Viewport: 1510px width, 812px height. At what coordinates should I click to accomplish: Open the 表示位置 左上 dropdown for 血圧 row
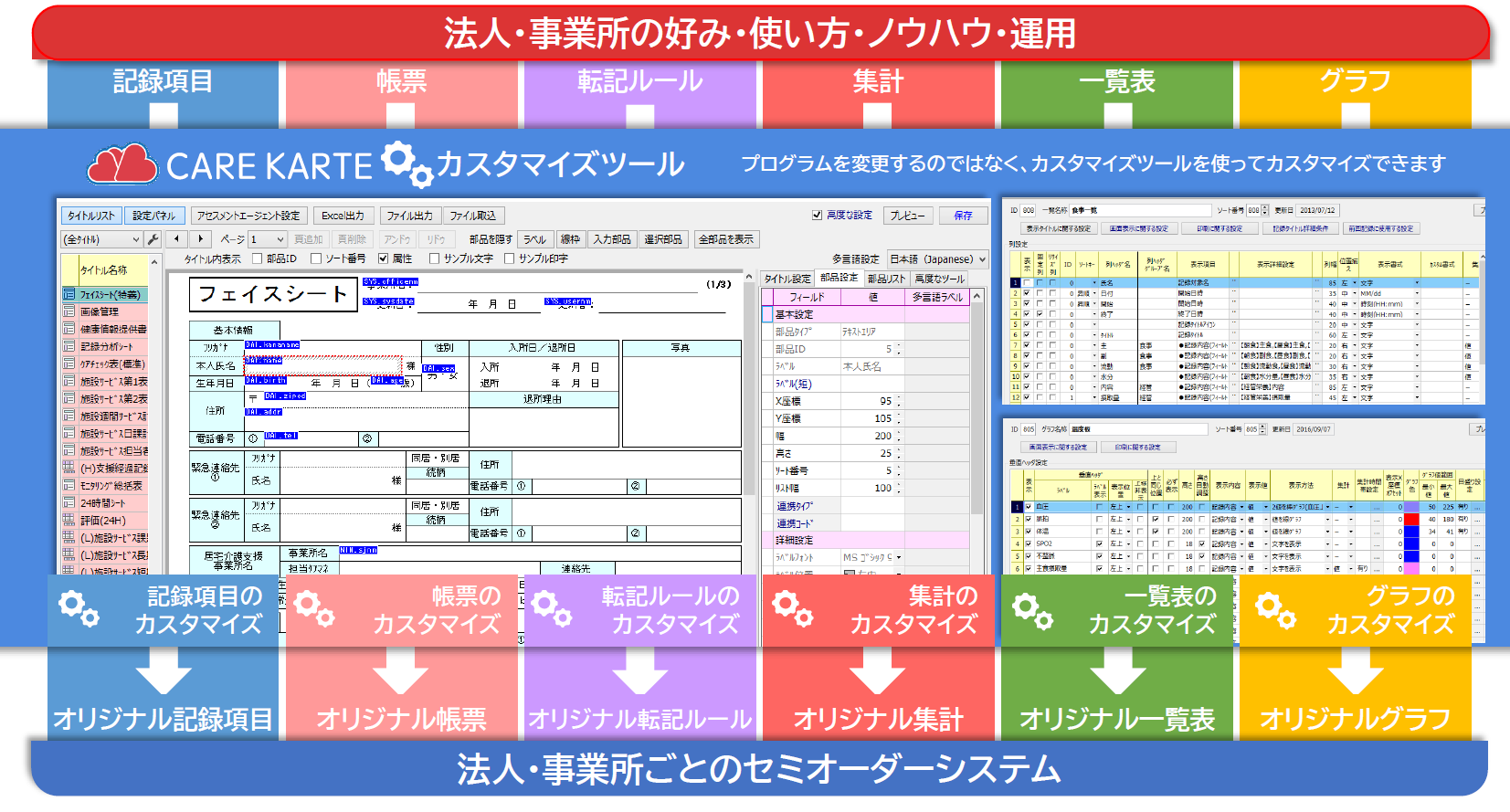(x=1129, y=507)
